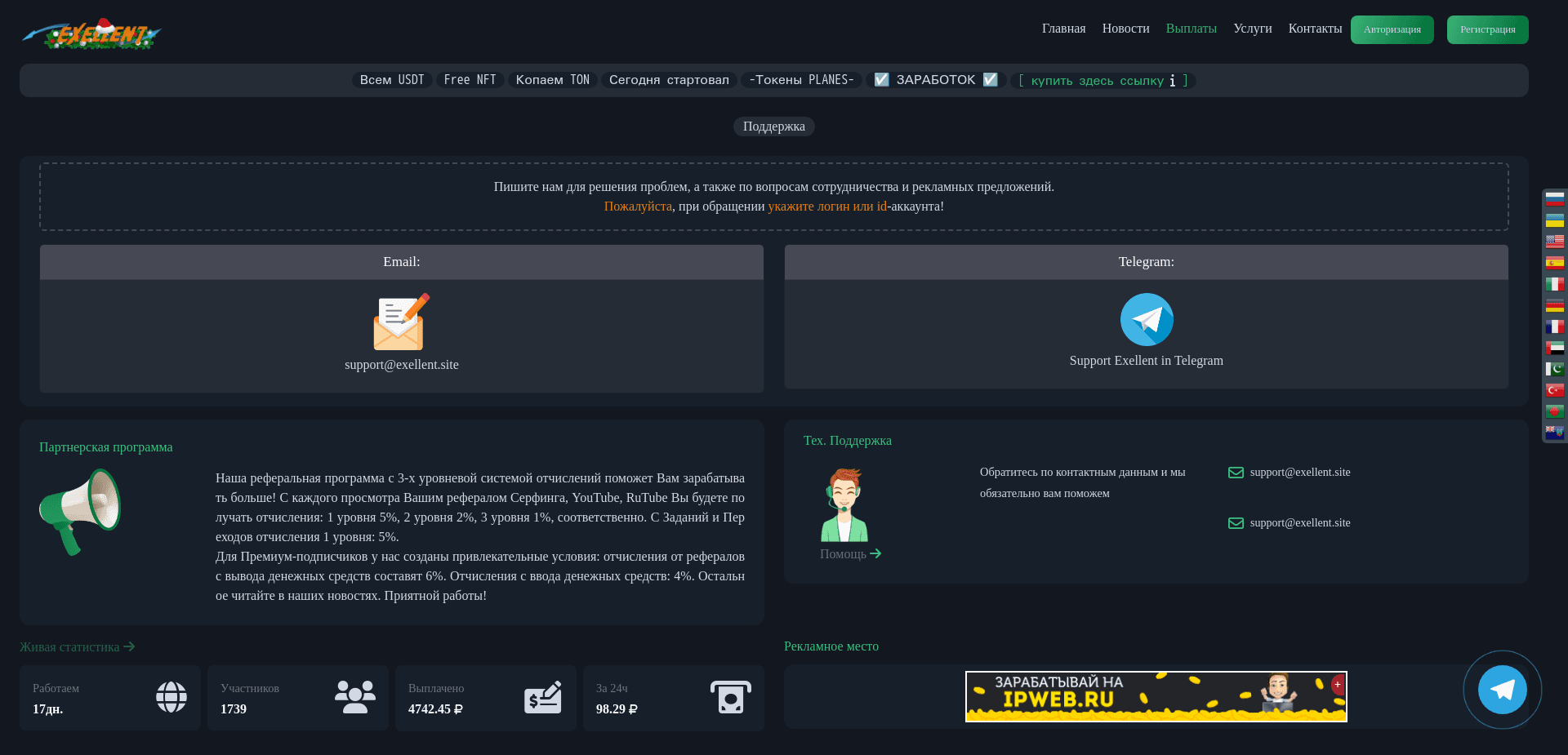Click the Авторизация button
Image resolution: width=1568 pixels, height=755 pixels.
[x=1392, y=29]
